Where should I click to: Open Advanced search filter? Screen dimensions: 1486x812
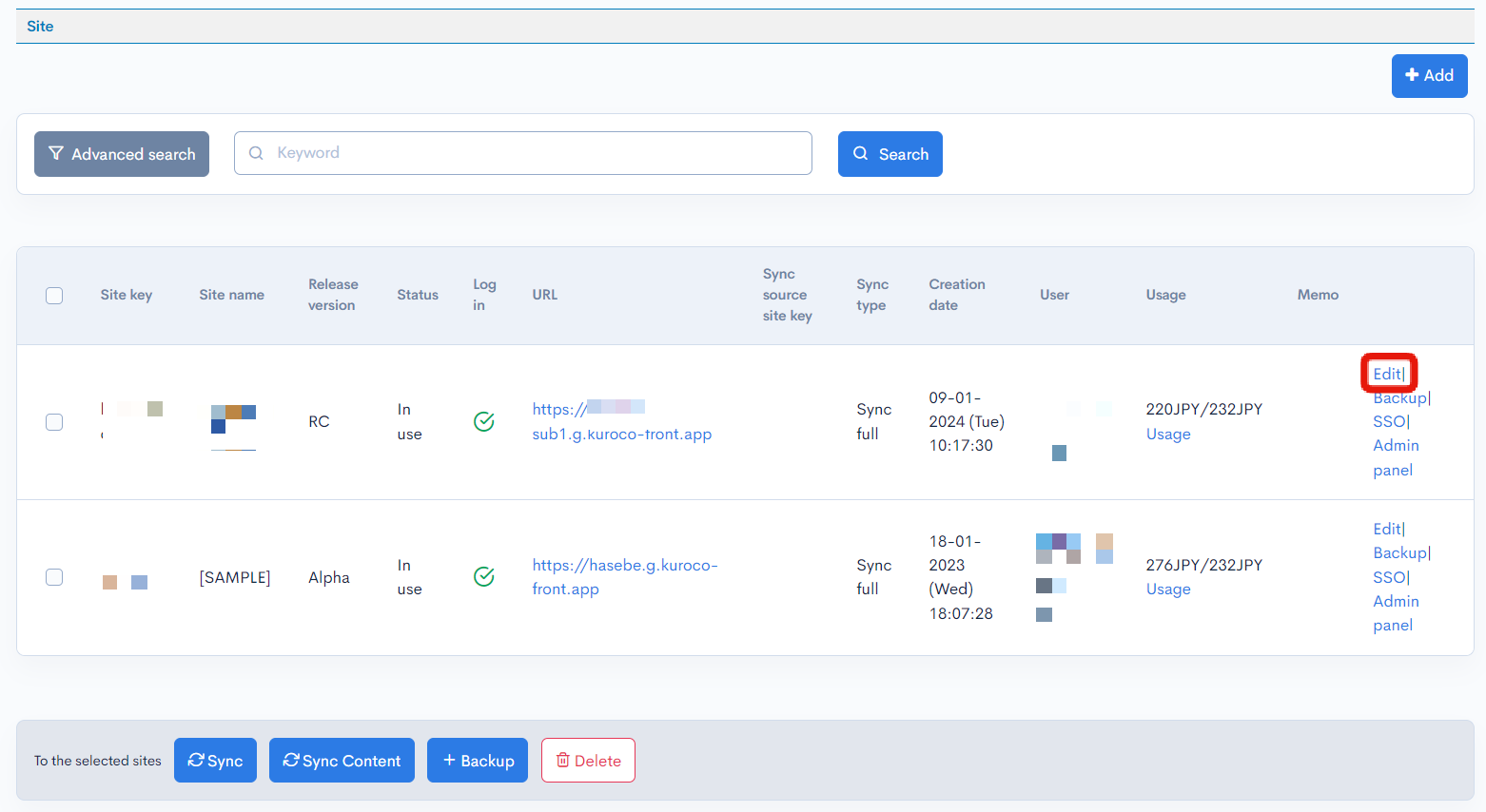pos(122,154)
